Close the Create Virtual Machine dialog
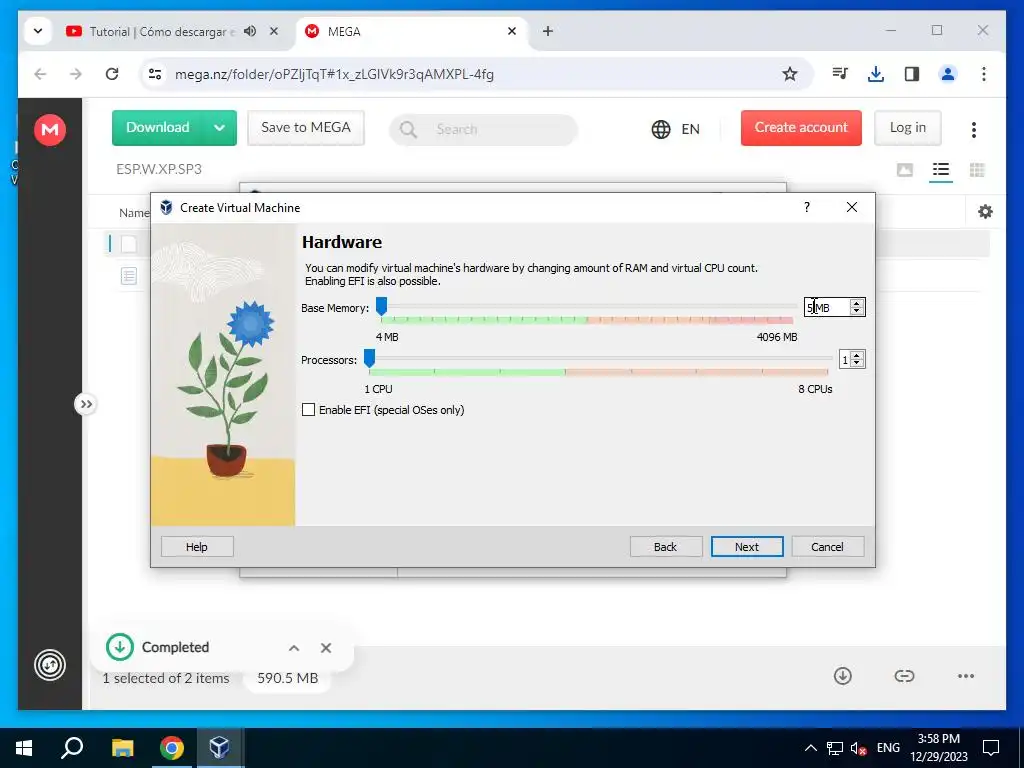The width and height of the screenshot is (1024, 768). point(852,207)
